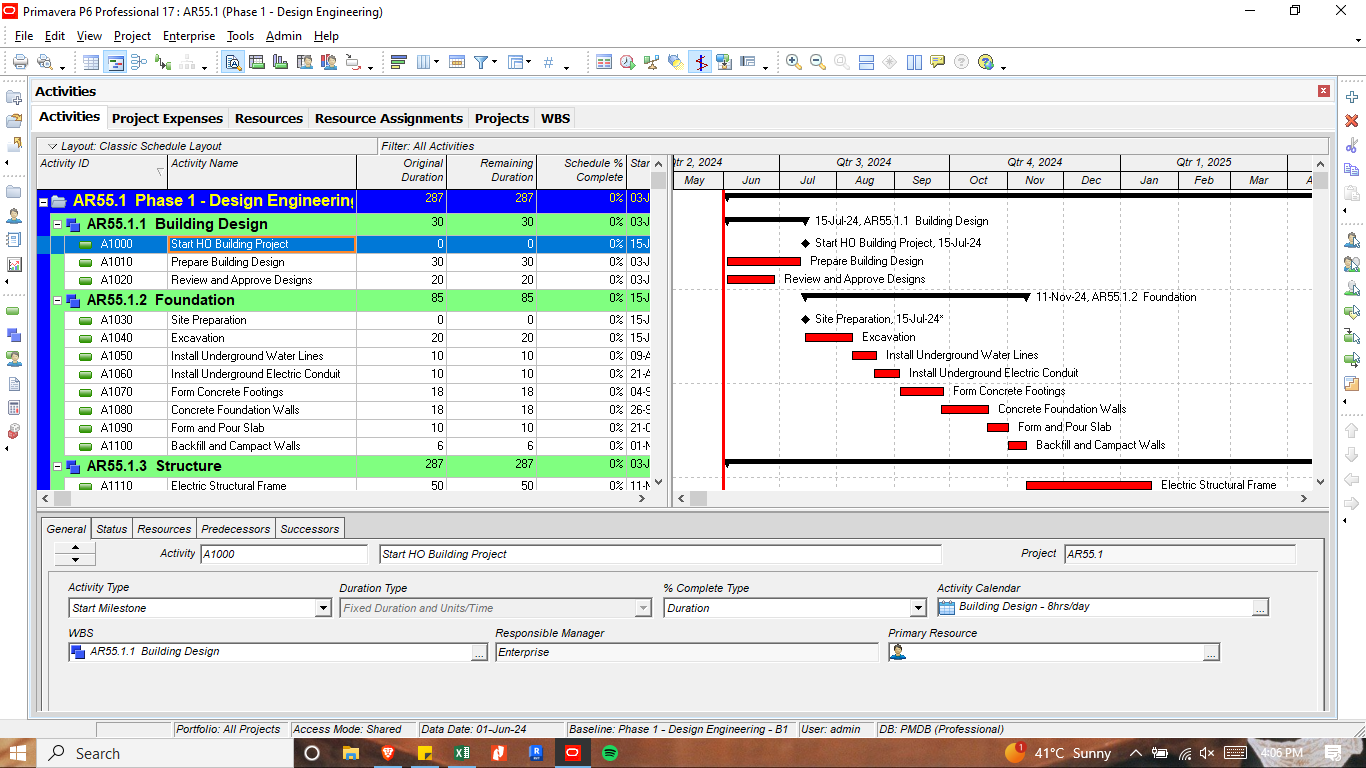Click the Add plus icon in right toolbar
The width and height of the screenshot is (1366, 768).
(x=1352, y=97)
